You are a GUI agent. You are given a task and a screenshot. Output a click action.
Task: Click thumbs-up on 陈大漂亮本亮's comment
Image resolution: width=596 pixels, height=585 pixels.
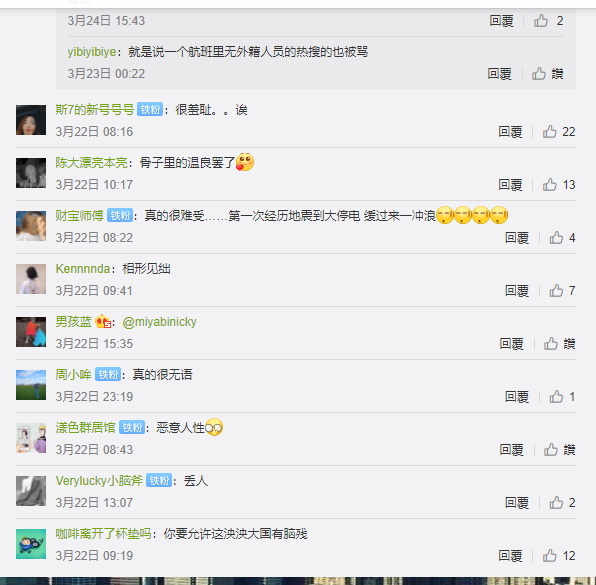point(558,185)
